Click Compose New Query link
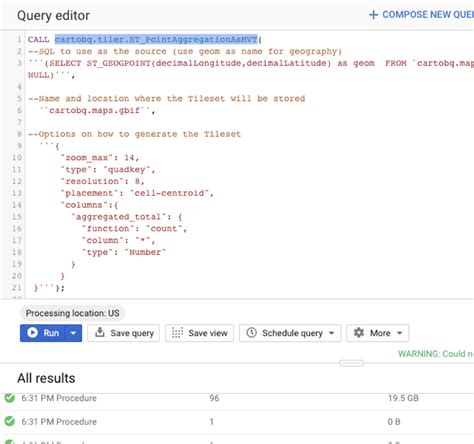The image size is (474, 444). (428, 15)
